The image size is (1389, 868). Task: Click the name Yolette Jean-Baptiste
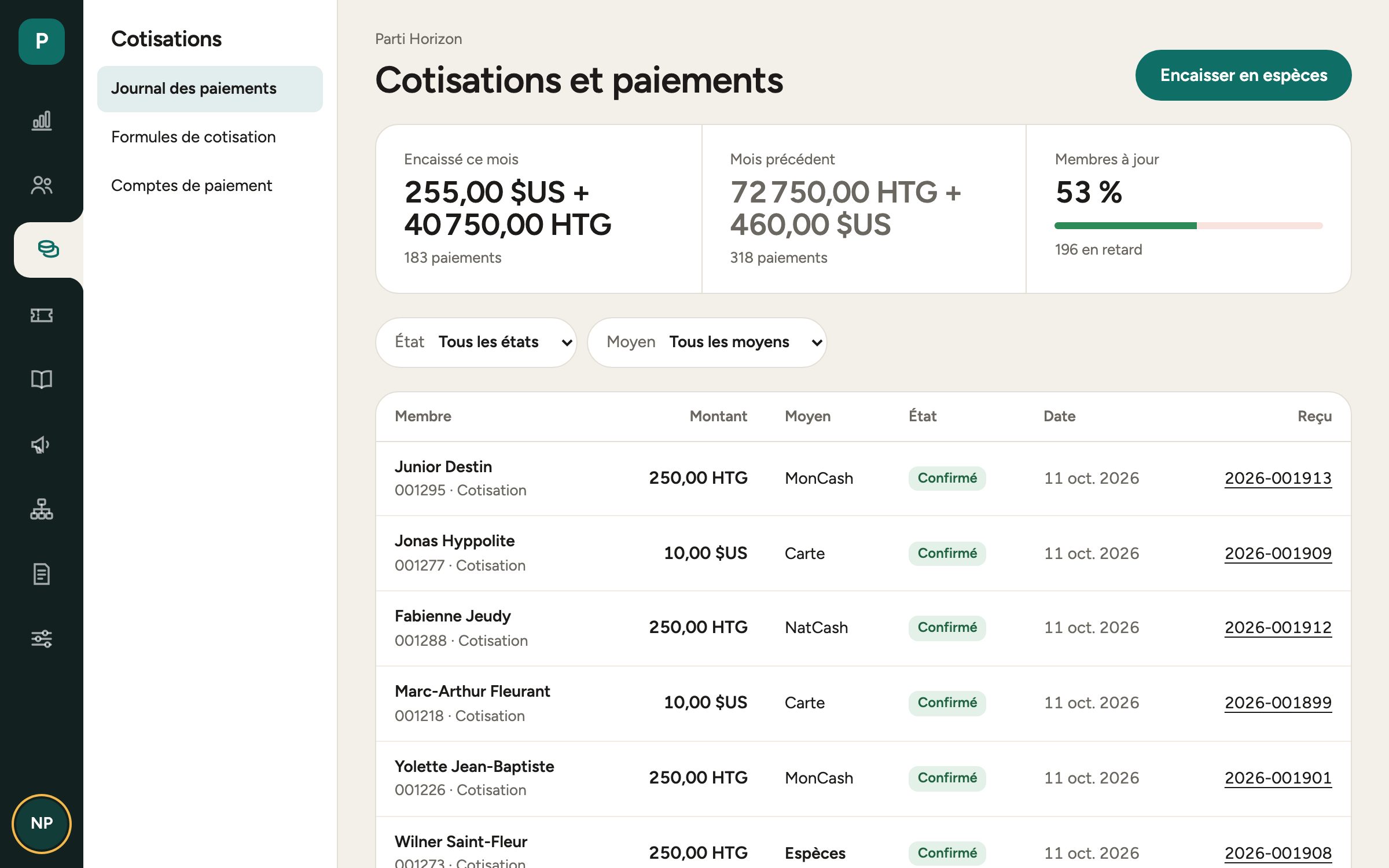[x=474, y=767]
